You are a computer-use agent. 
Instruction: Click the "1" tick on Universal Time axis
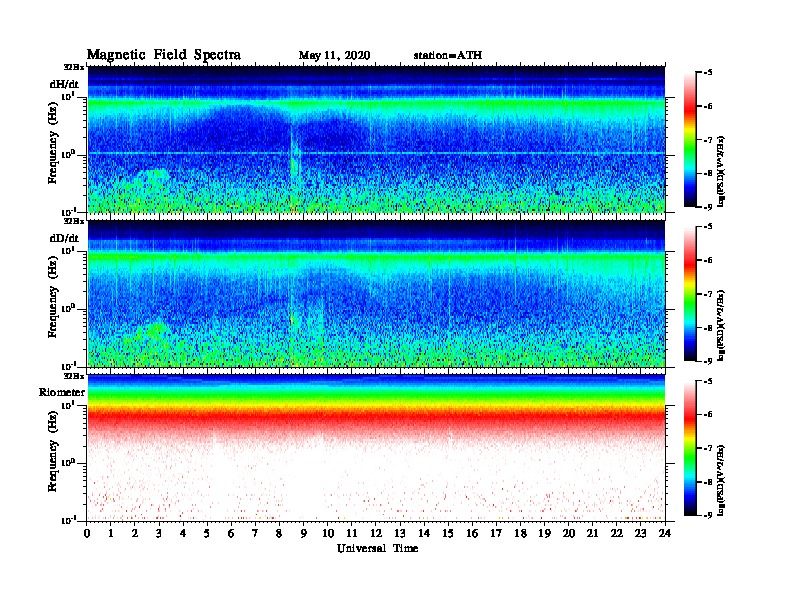coord(111,533)
